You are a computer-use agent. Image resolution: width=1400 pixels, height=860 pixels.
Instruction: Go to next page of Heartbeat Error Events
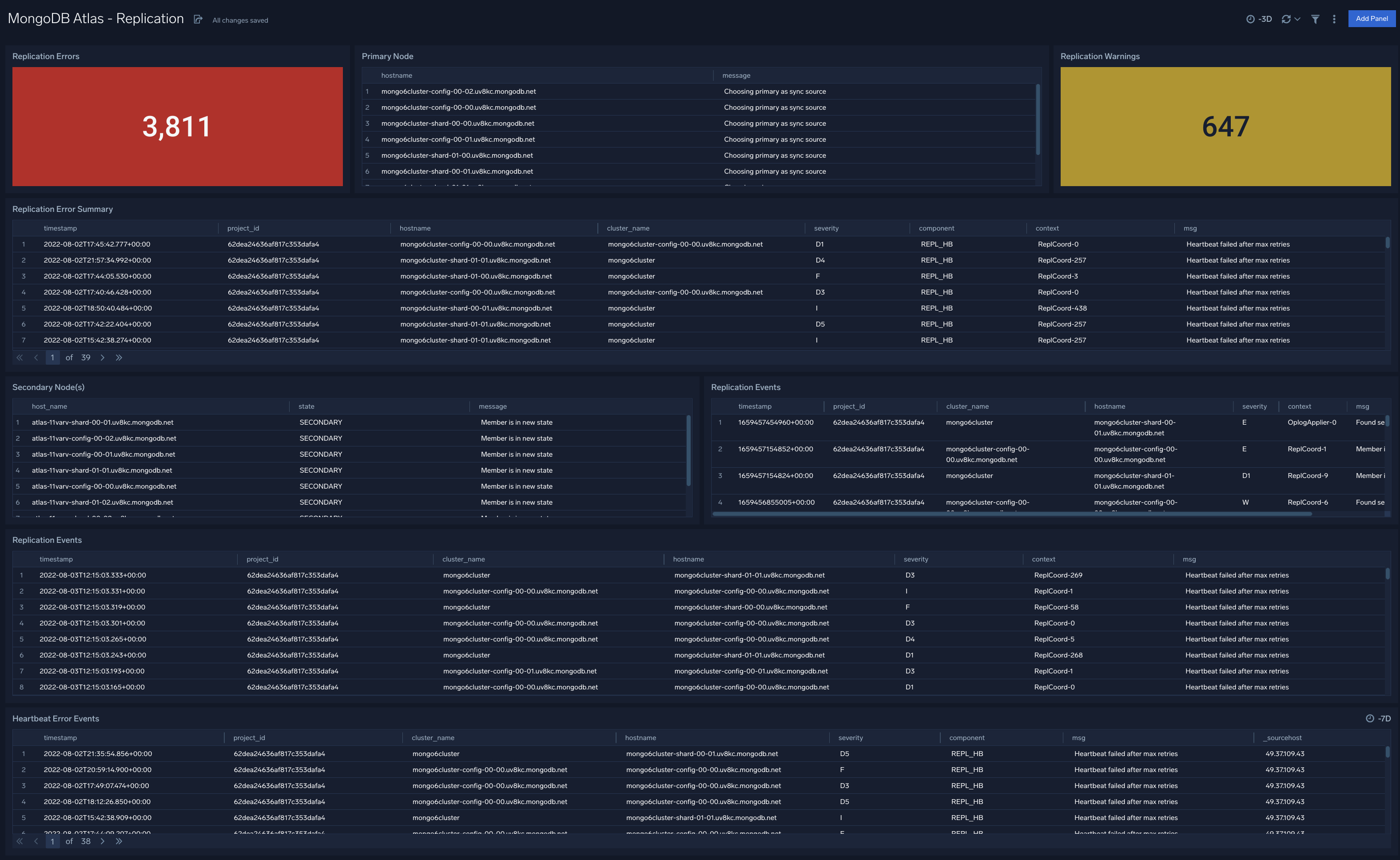click(x=103, y=840)
